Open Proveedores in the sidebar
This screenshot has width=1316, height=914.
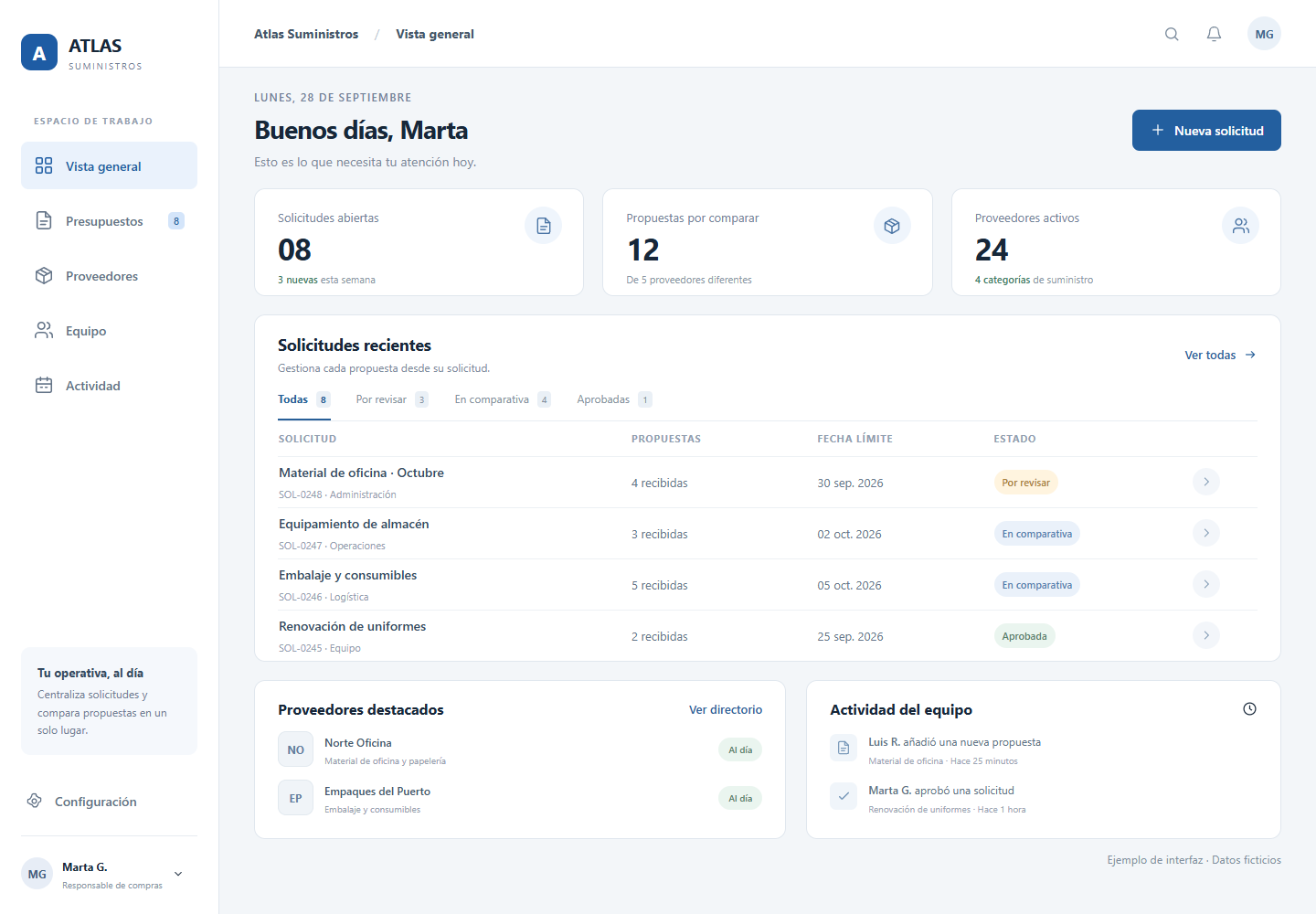[109, 275]
